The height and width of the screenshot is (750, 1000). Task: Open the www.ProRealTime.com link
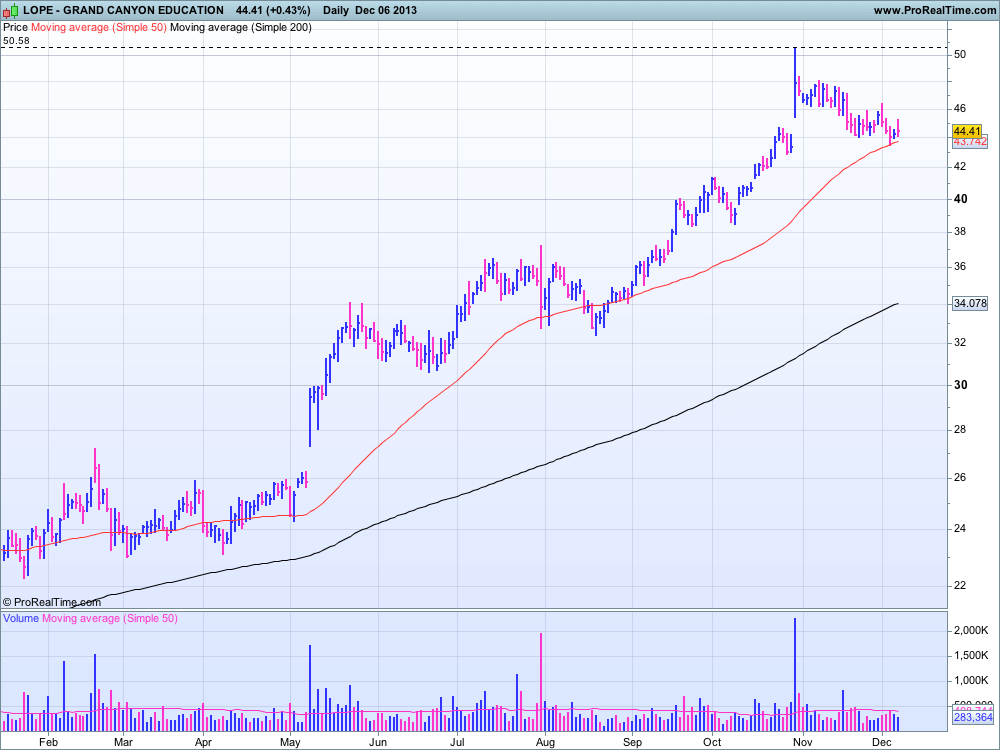934,10
